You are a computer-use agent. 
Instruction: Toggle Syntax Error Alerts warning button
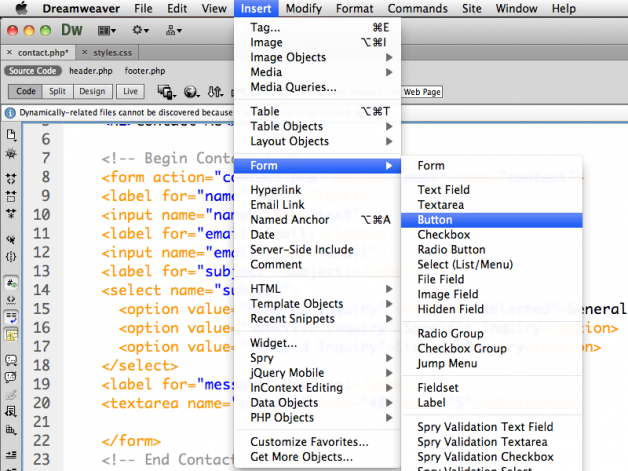pyautogui.click(x=11, y=335)
